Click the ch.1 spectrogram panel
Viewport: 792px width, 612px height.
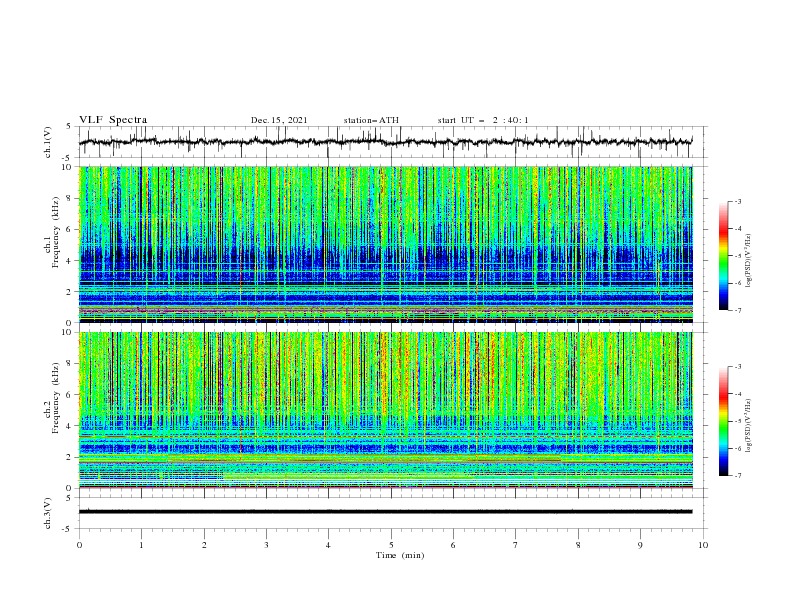(x=386, y=244)
